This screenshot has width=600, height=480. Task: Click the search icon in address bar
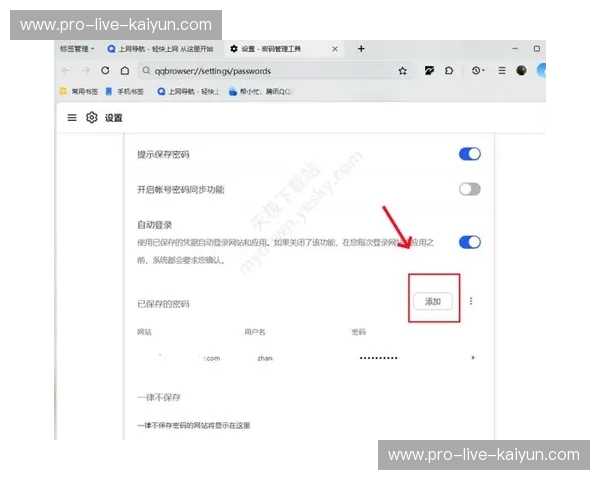[146, 70]
